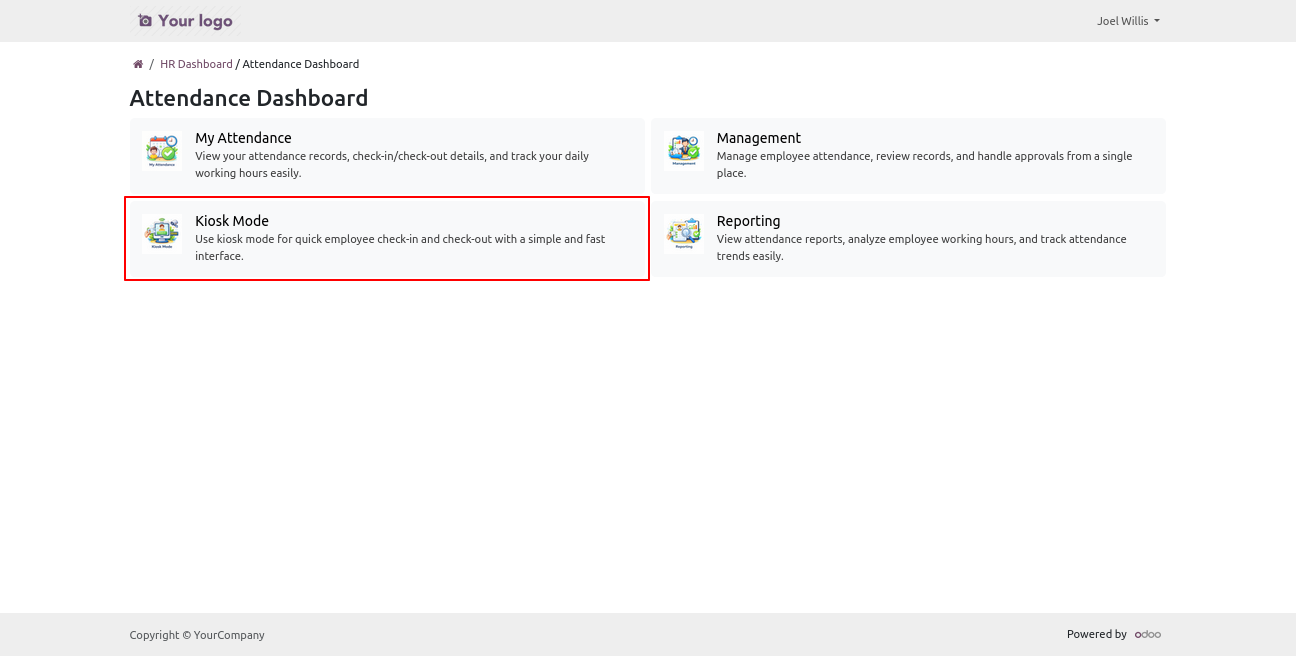Screen dimensions: 1296x656
Task: Go back to HR Dashboard via breadcrumb
Action: click(x=196, y=64)
